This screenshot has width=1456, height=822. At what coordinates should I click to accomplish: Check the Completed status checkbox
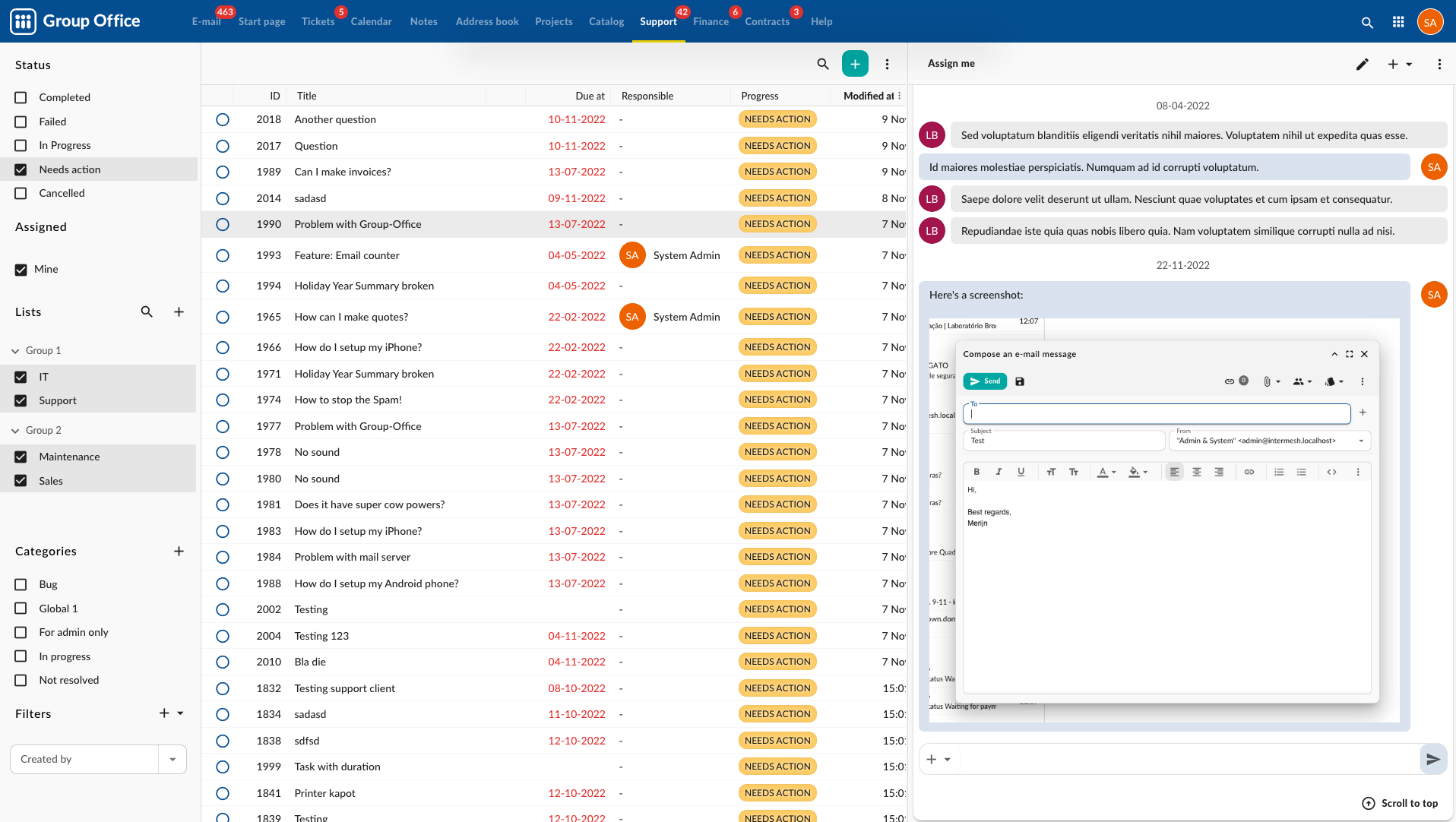21,98
